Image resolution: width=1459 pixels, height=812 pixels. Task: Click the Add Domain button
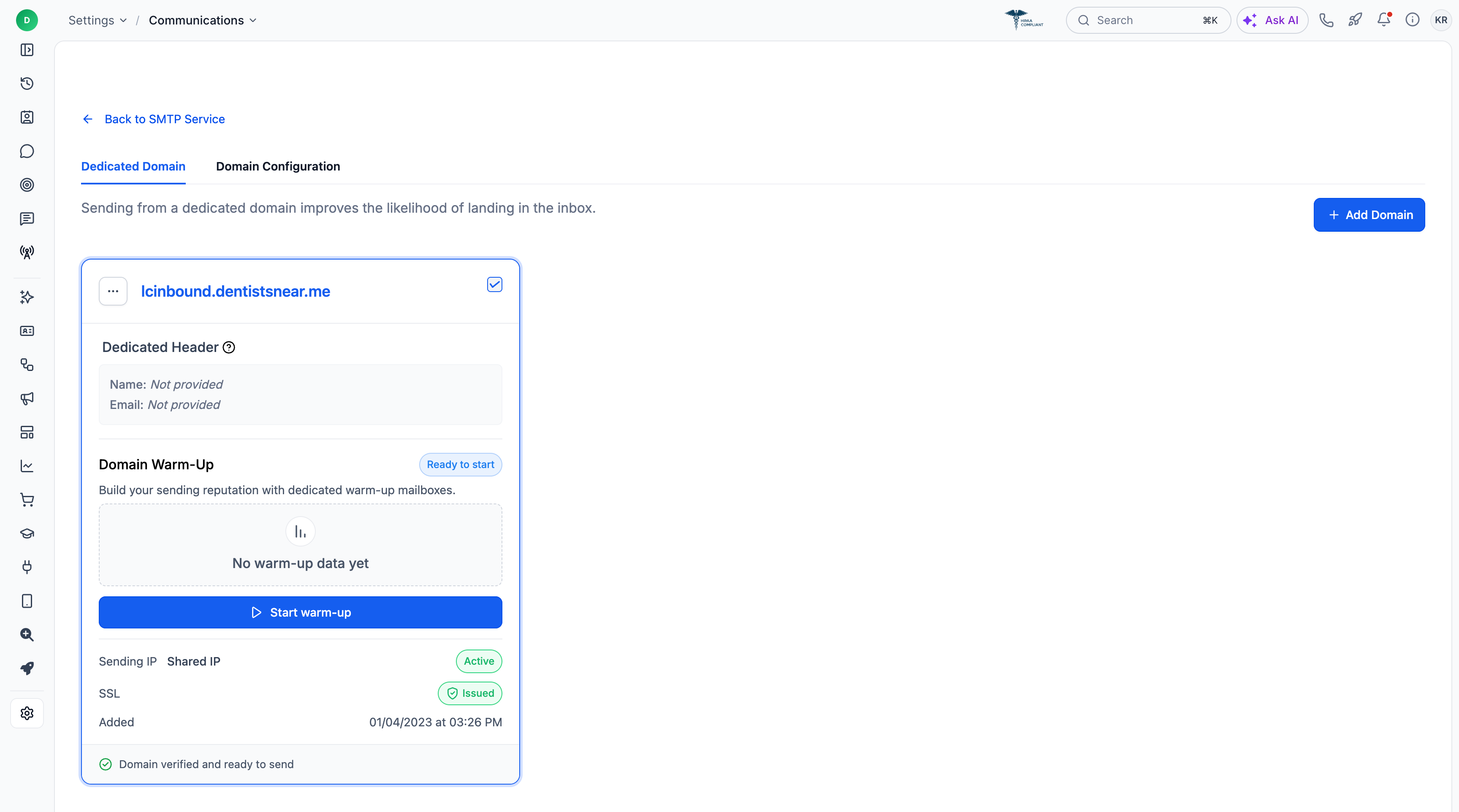coord(1369,215)
